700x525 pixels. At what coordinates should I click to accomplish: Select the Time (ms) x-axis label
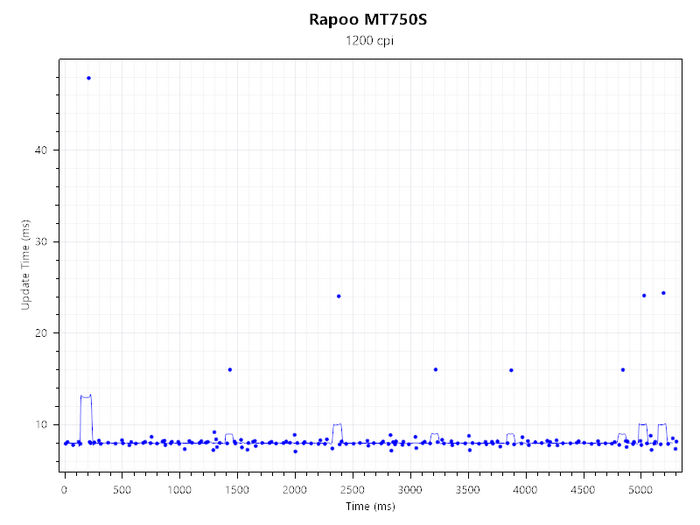coord(372,507)
